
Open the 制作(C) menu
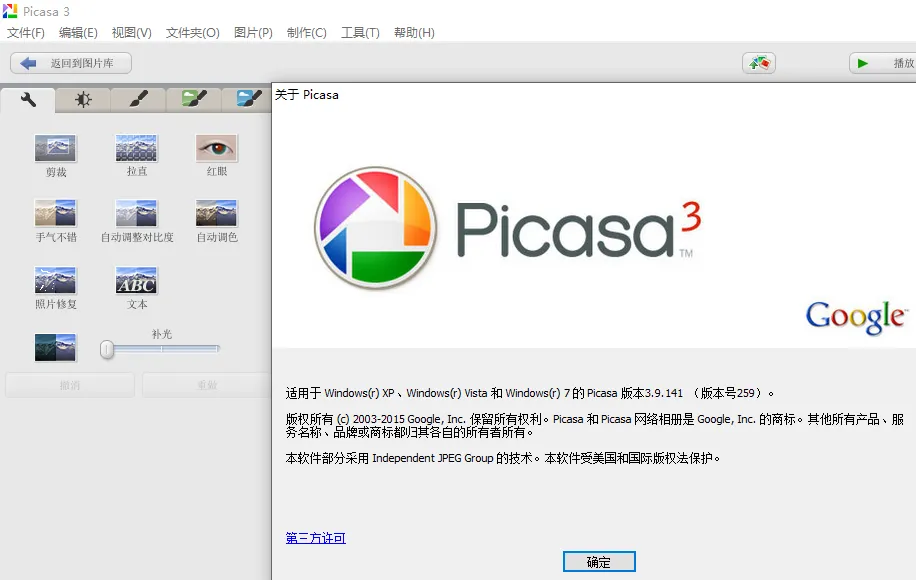click(307, 33)
